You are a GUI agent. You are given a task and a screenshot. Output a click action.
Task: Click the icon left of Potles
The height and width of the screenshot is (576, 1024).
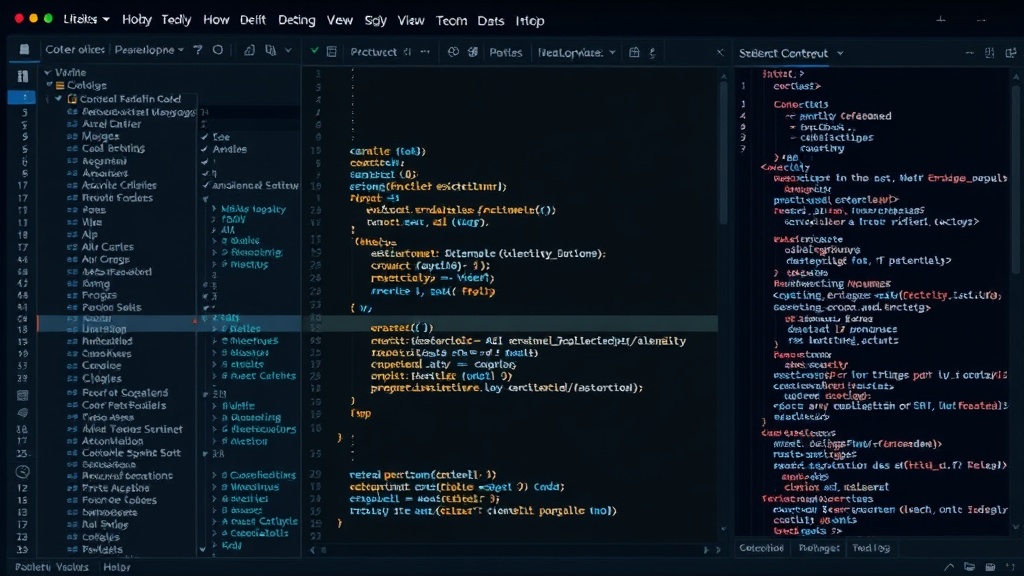[473, 52]
